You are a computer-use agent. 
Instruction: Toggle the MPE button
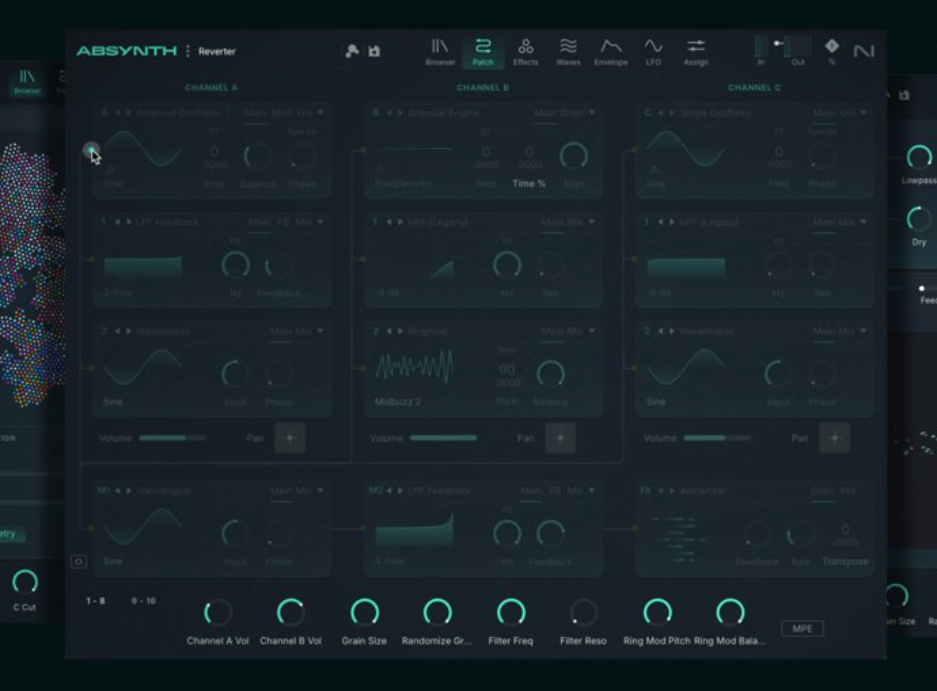[802, 629]
